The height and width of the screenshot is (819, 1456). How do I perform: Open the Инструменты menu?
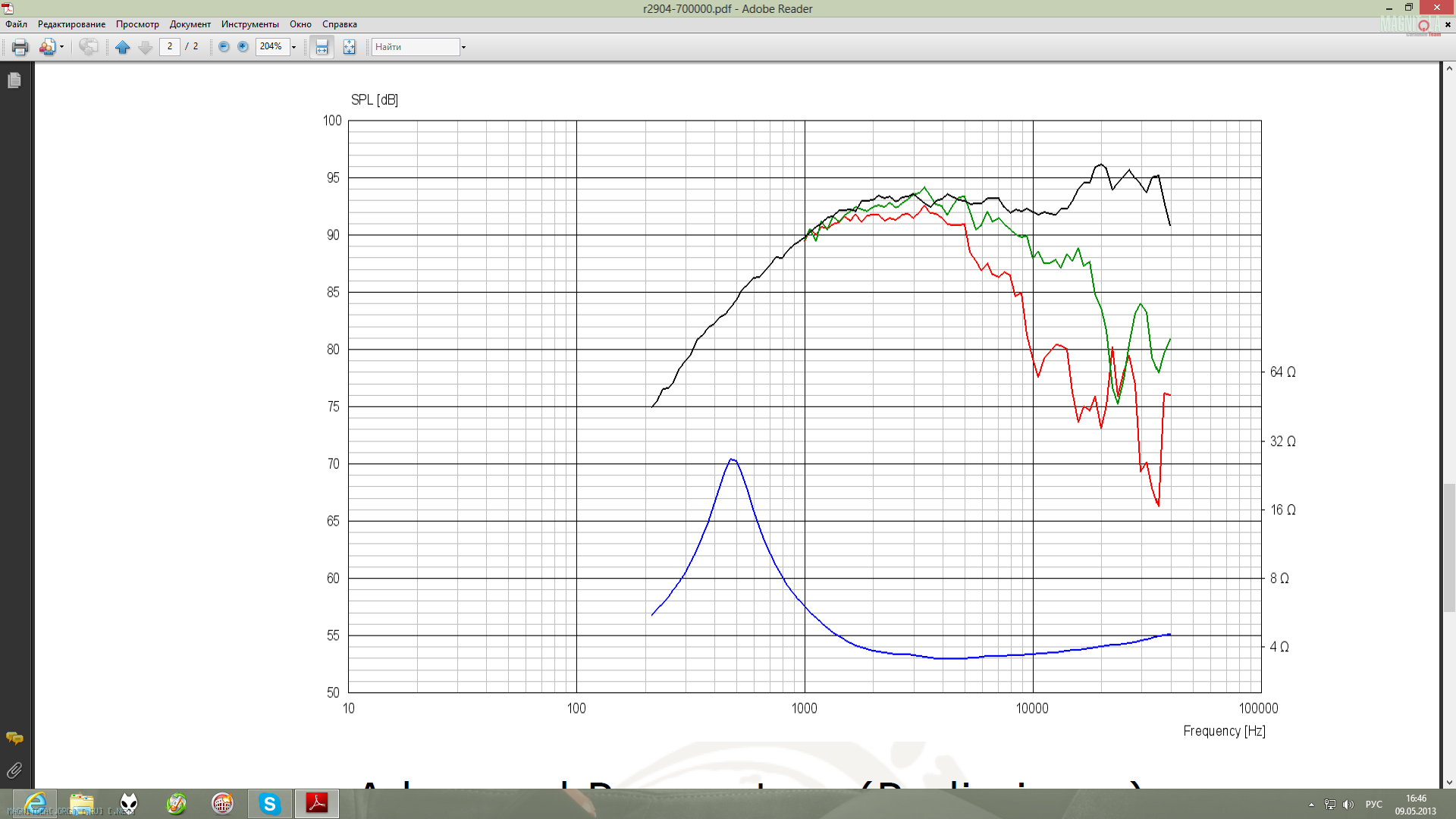(x=249, y=24)
